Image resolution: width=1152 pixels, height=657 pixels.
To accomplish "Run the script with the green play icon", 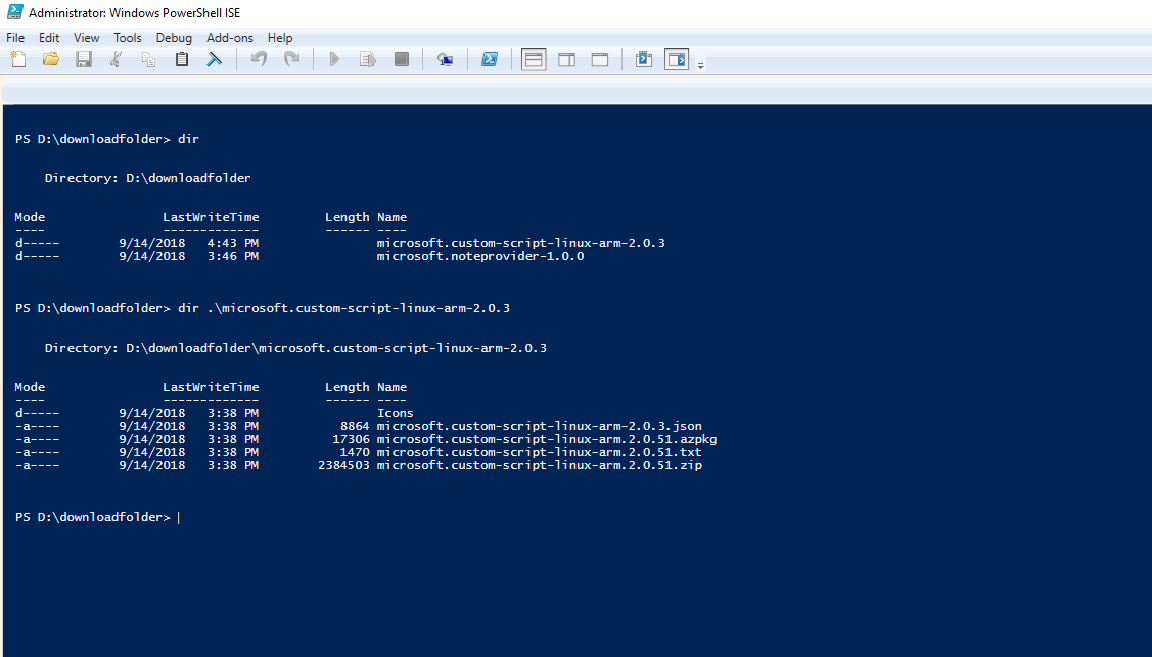I will pos(334,60).
